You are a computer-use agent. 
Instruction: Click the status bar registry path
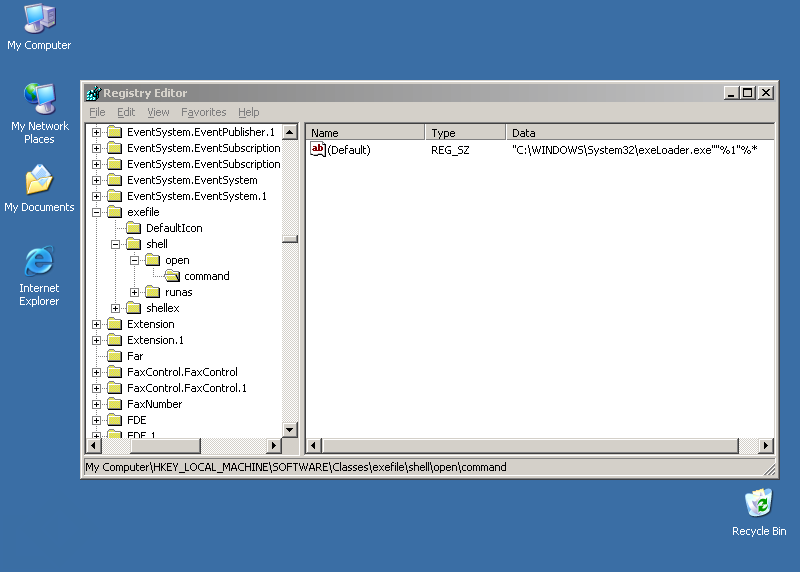(x=296, y=467)
